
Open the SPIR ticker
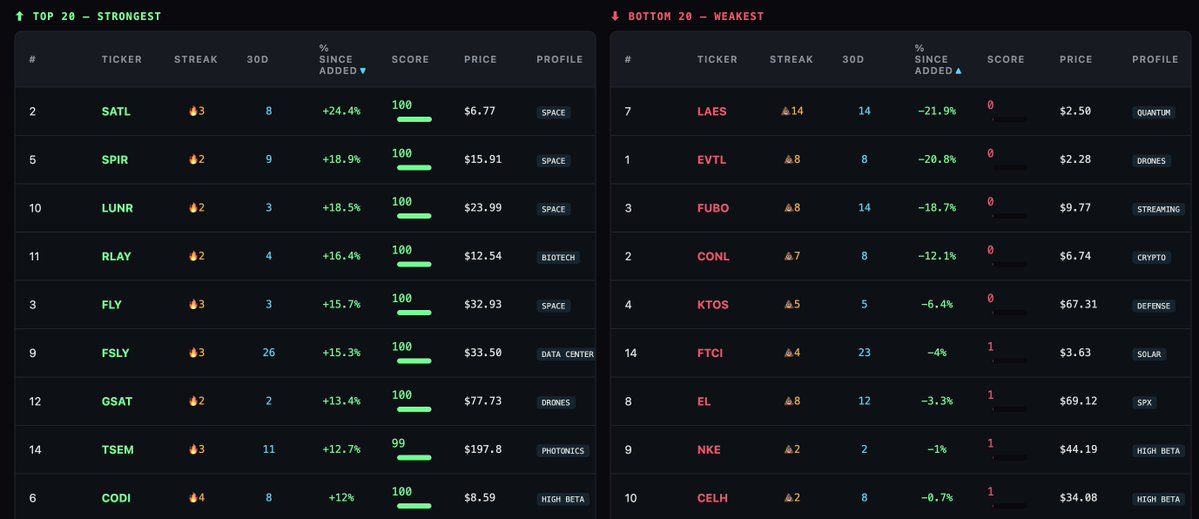[115, 160]
